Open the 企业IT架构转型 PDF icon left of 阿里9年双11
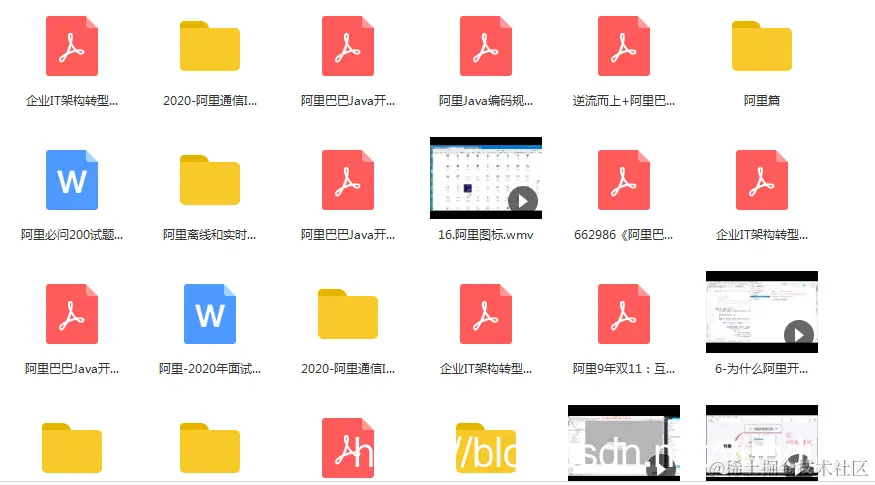The height and width of the screenshot is (485, 875). click(485, 314)
